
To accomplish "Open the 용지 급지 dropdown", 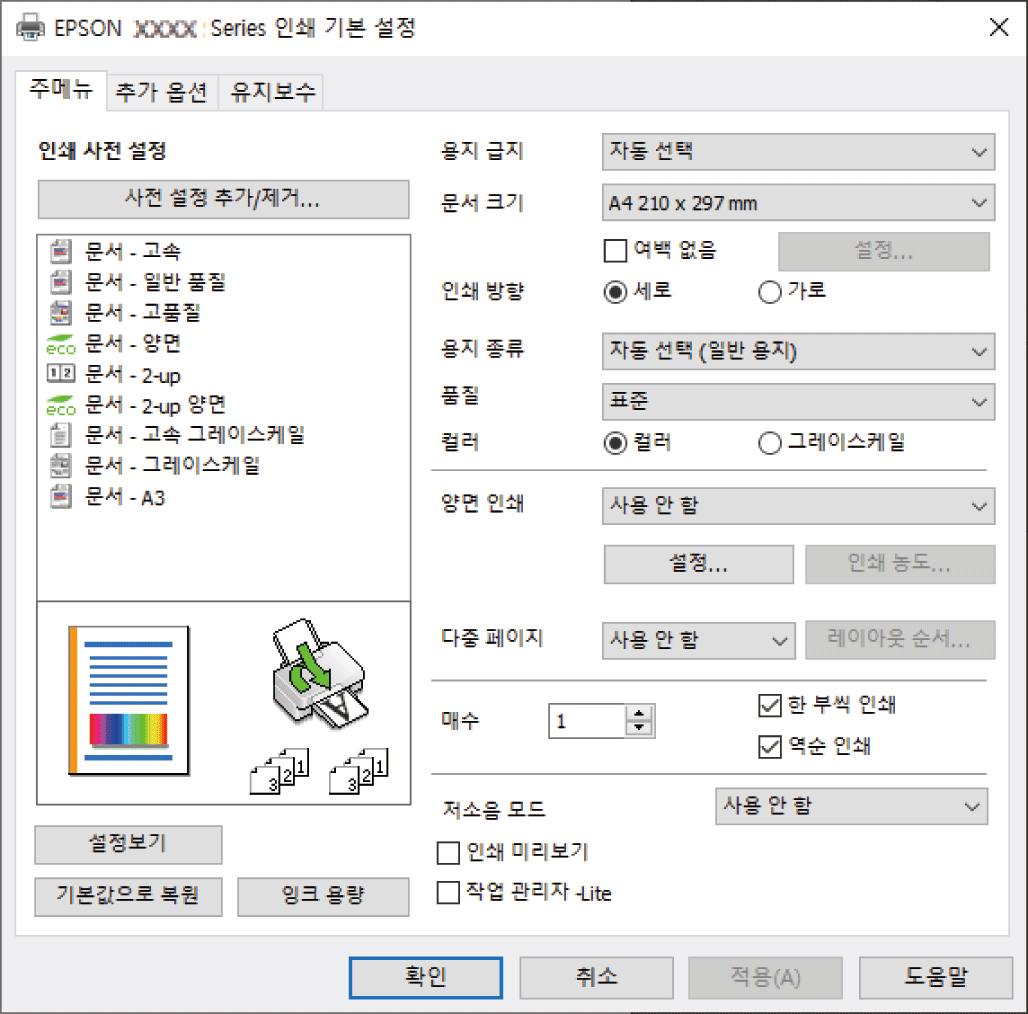I will point(798,152).
